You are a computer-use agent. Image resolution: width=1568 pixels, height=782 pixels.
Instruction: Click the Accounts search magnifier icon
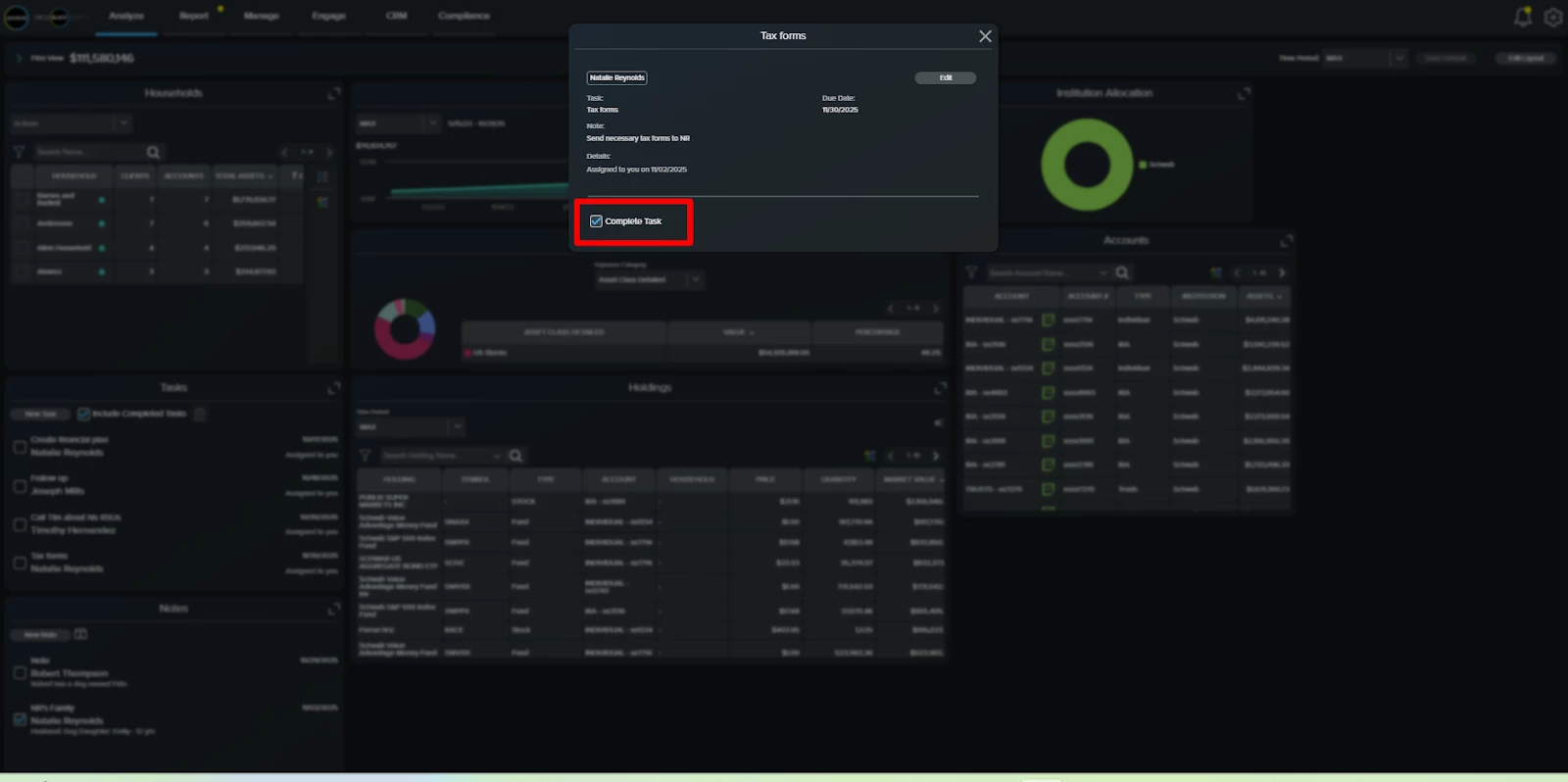coord(1122,272)
